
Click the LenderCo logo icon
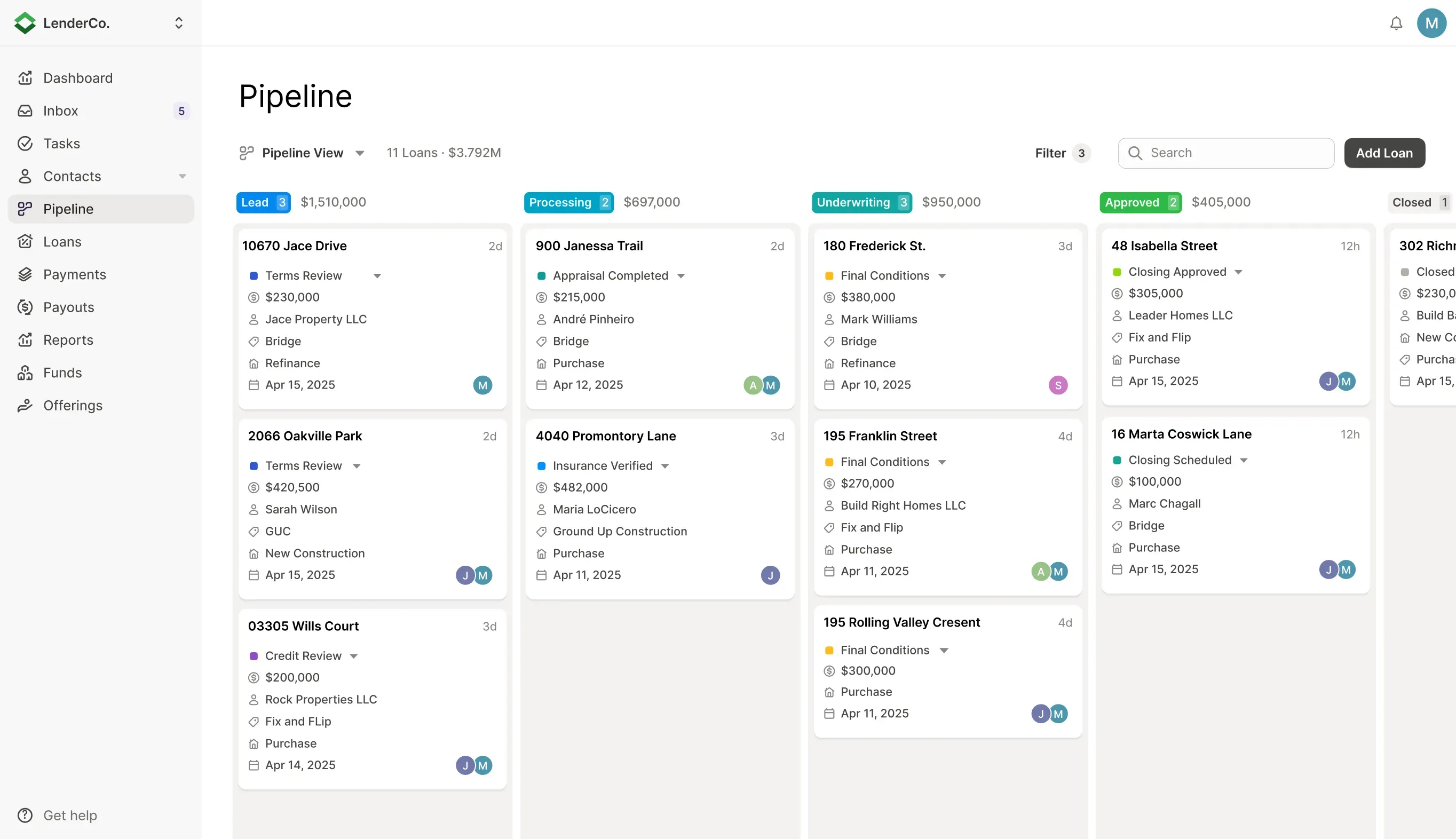coord(25,23)
